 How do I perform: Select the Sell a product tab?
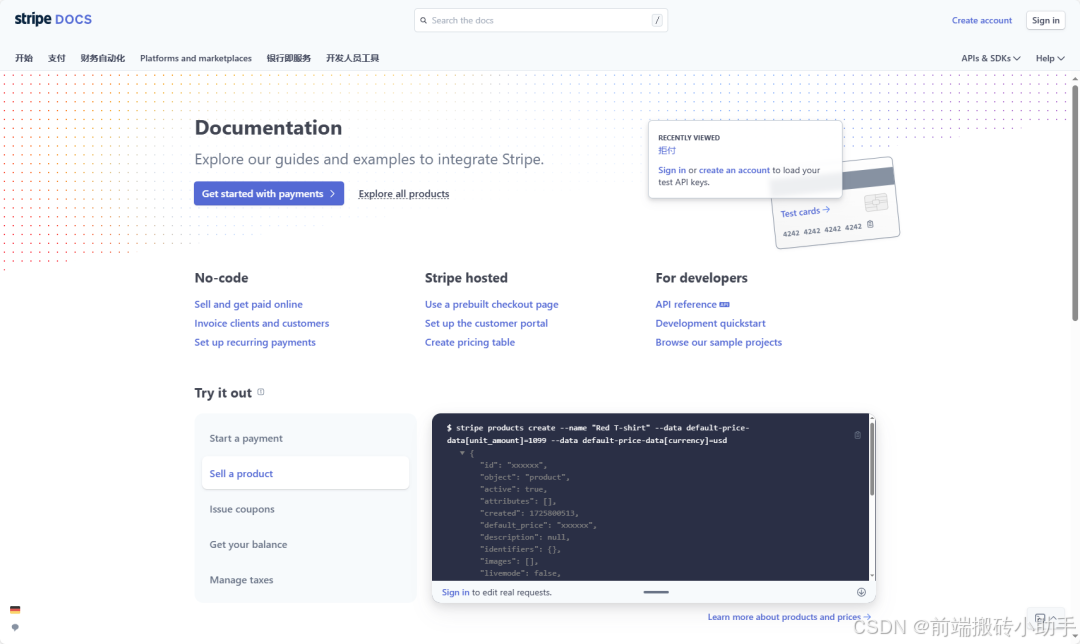305,473
